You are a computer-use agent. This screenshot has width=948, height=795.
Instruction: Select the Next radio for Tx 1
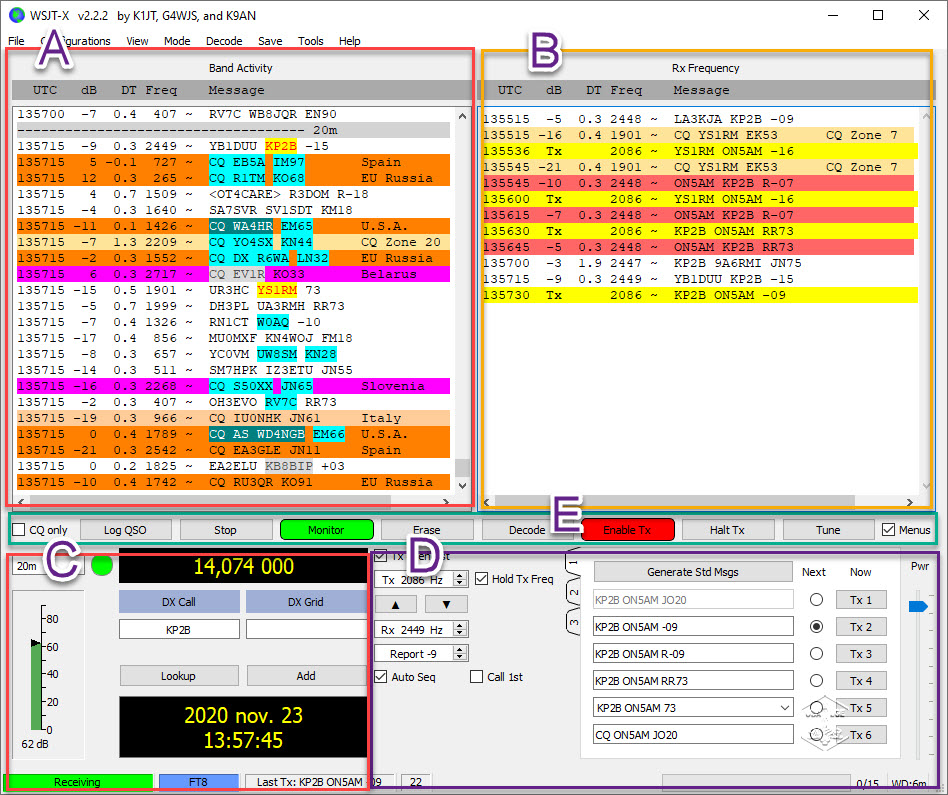coord(816,600)
